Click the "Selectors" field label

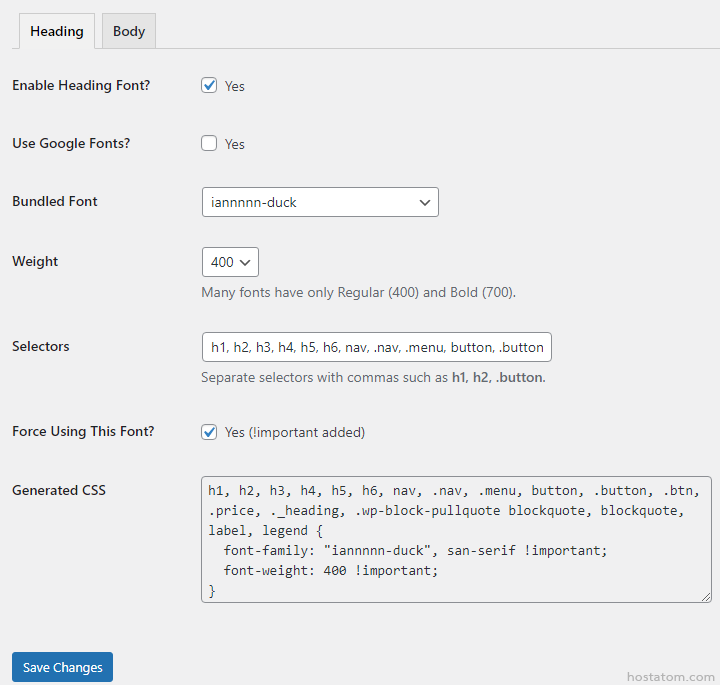pyautogui.click(x=41, y=346)
